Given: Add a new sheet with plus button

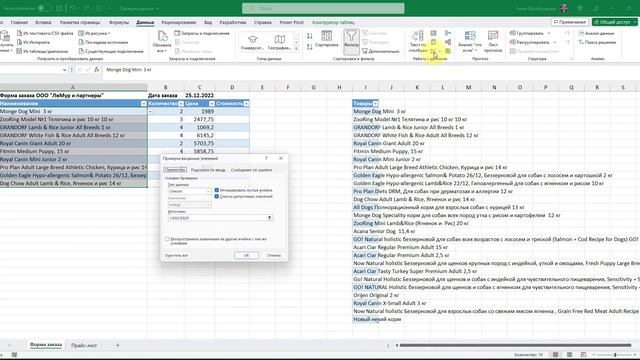Looking at the screenshot, I should pyautogui.click(x=118, y=345).
